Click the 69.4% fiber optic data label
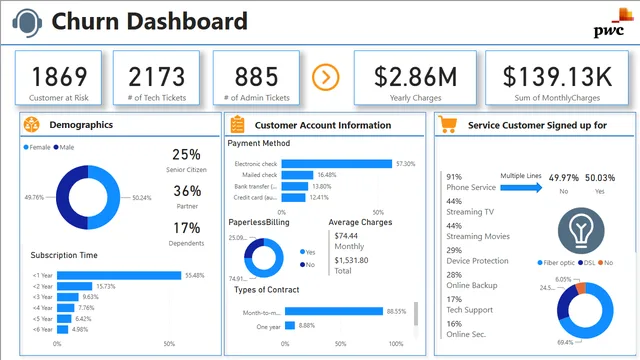The image size is (640, 360). pos(565,342)
